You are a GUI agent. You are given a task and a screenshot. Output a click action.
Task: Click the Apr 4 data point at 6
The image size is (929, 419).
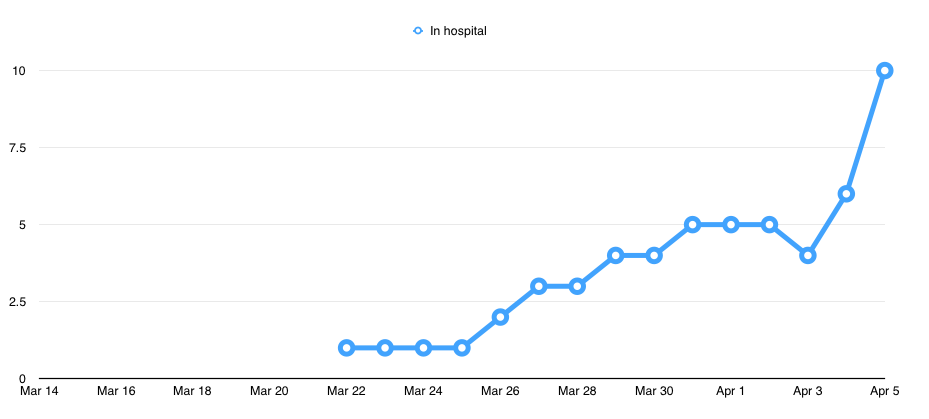[846, 194]
